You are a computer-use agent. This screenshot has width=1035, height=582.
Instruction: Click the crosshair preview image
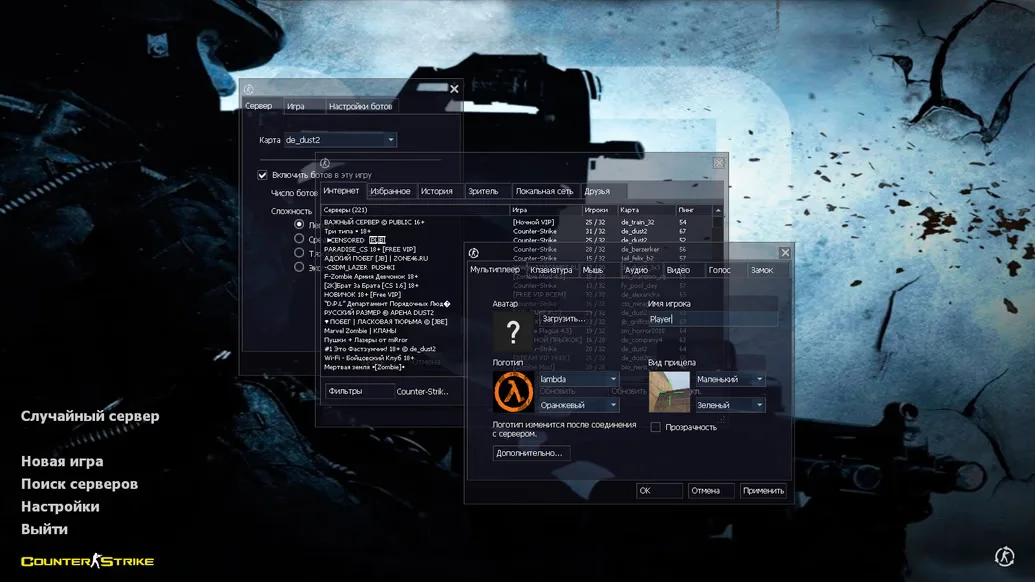669,392
